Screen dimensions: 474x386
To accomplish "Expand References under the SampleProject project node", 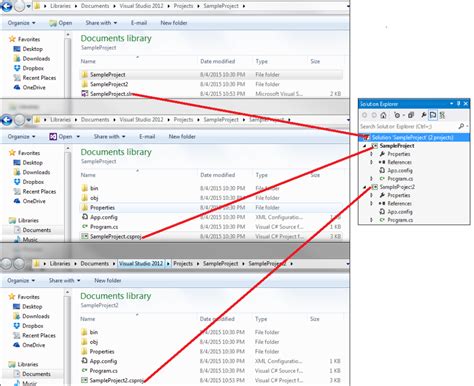I will coord(371,162).
